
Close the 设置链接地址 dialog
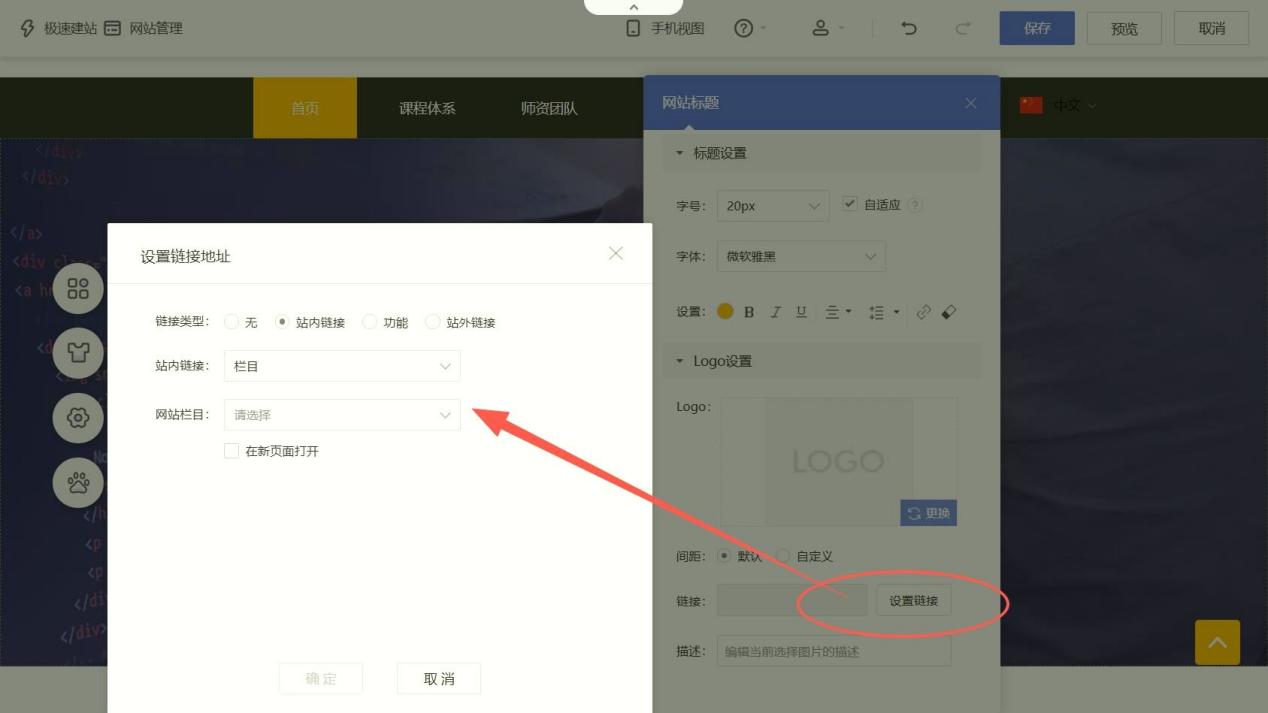pyautogui.click(x=616, y=254)
